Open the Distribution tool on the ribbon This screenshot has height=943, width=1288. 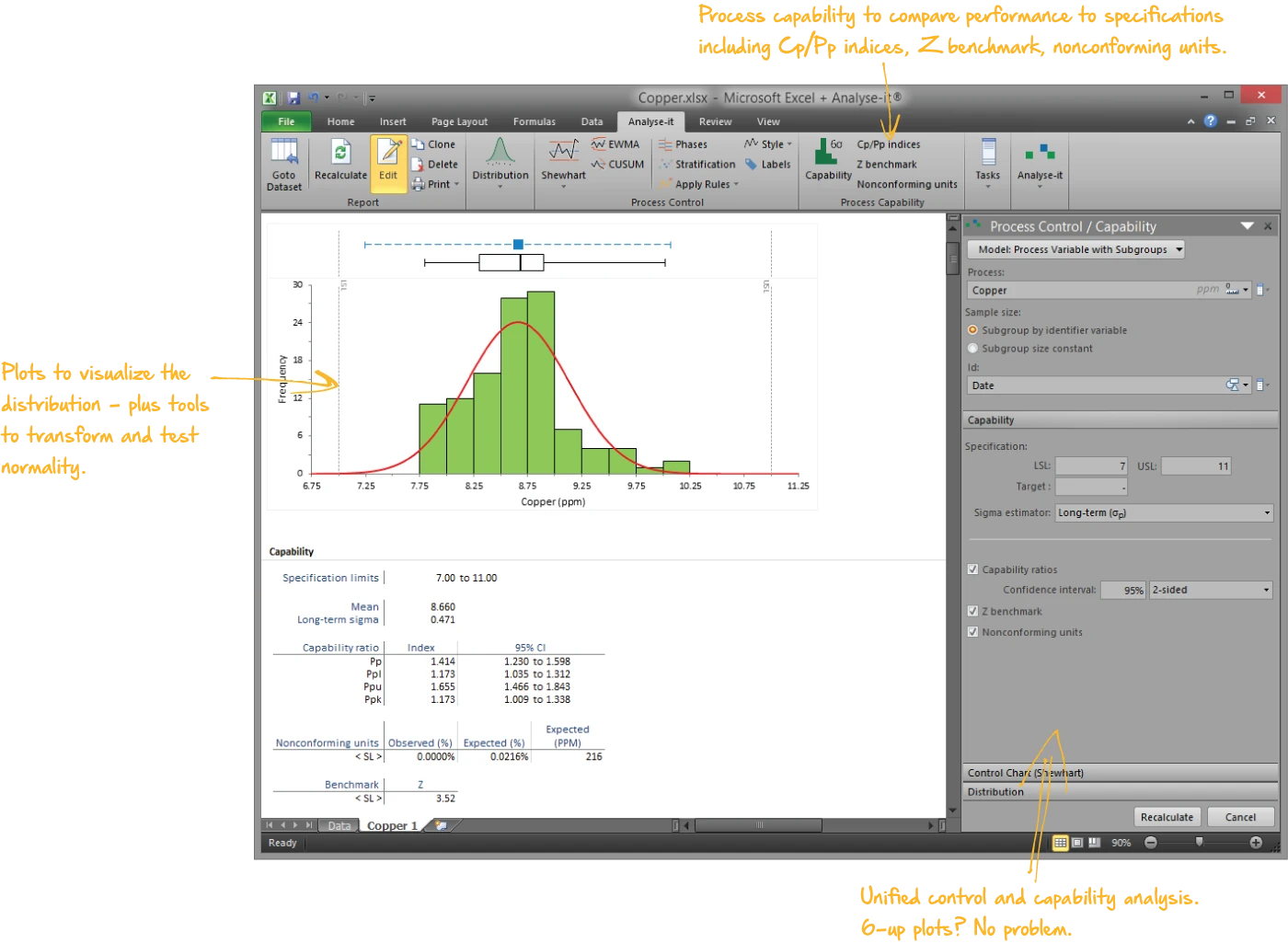pos(500,162)
